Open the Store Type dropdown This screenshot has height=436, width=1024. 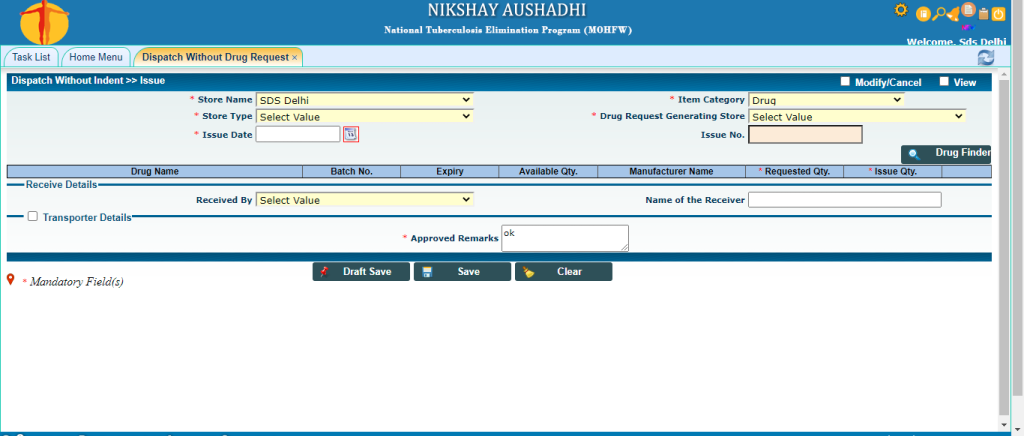[364, 117]
